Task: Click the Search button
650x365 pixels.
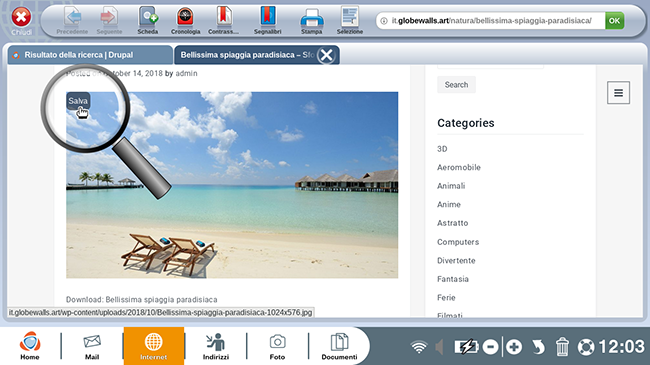Action: pyautogui.click(x=456, y=85)
